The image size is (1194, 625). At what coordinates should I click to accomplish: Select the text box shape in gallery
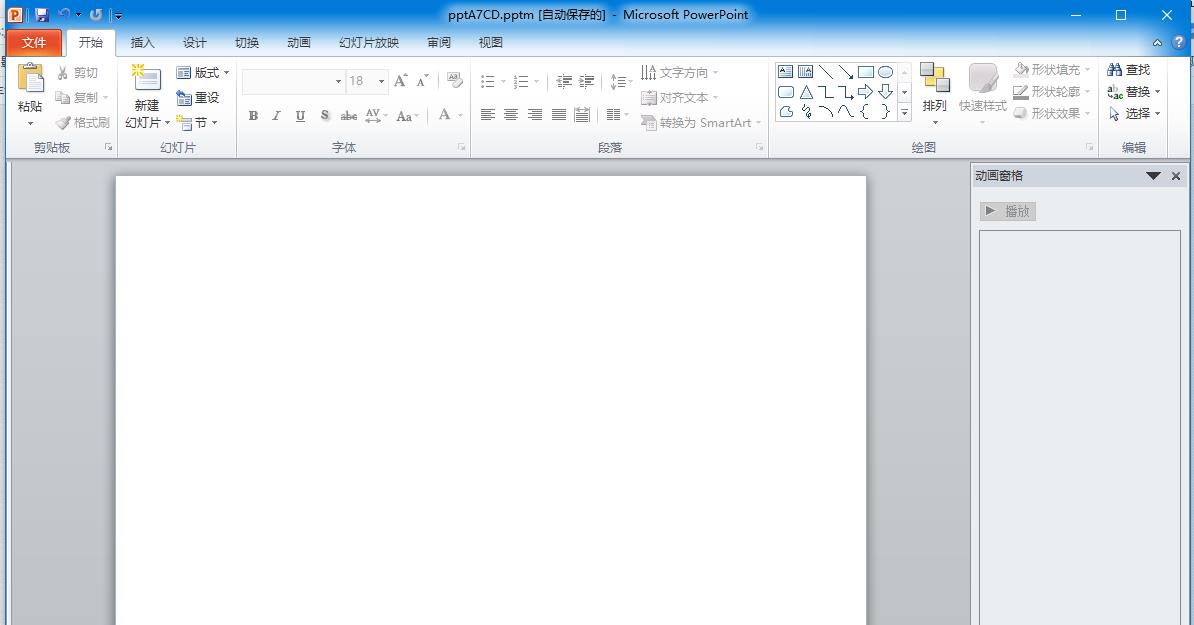[785, 72]
